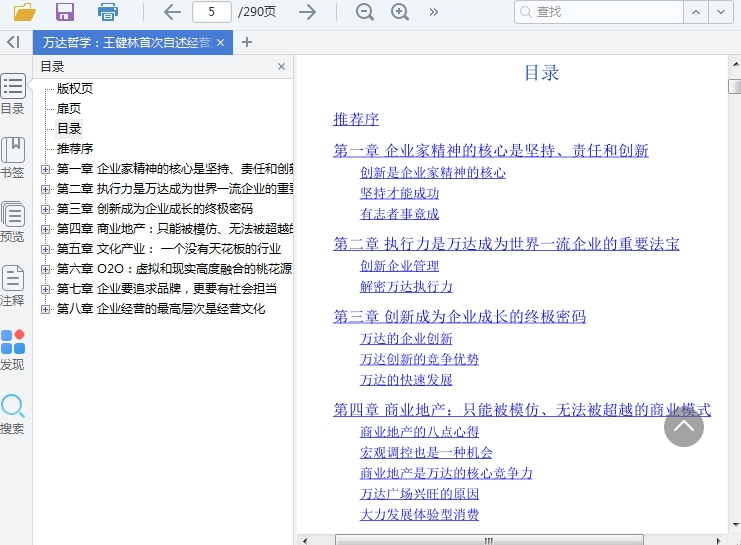The image size is (741, 545).
Task: Close the 目录 outline panel
Action: pyautogui.click(x=281, y=67)
